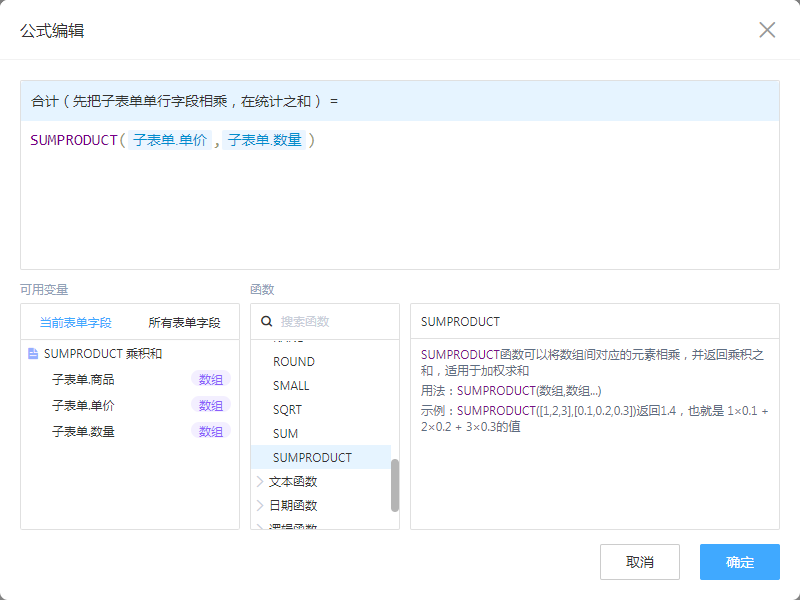This screenshot has height=600, width=800.
Task: Click the 子表单.单价 token in formula
Action: 169,141
